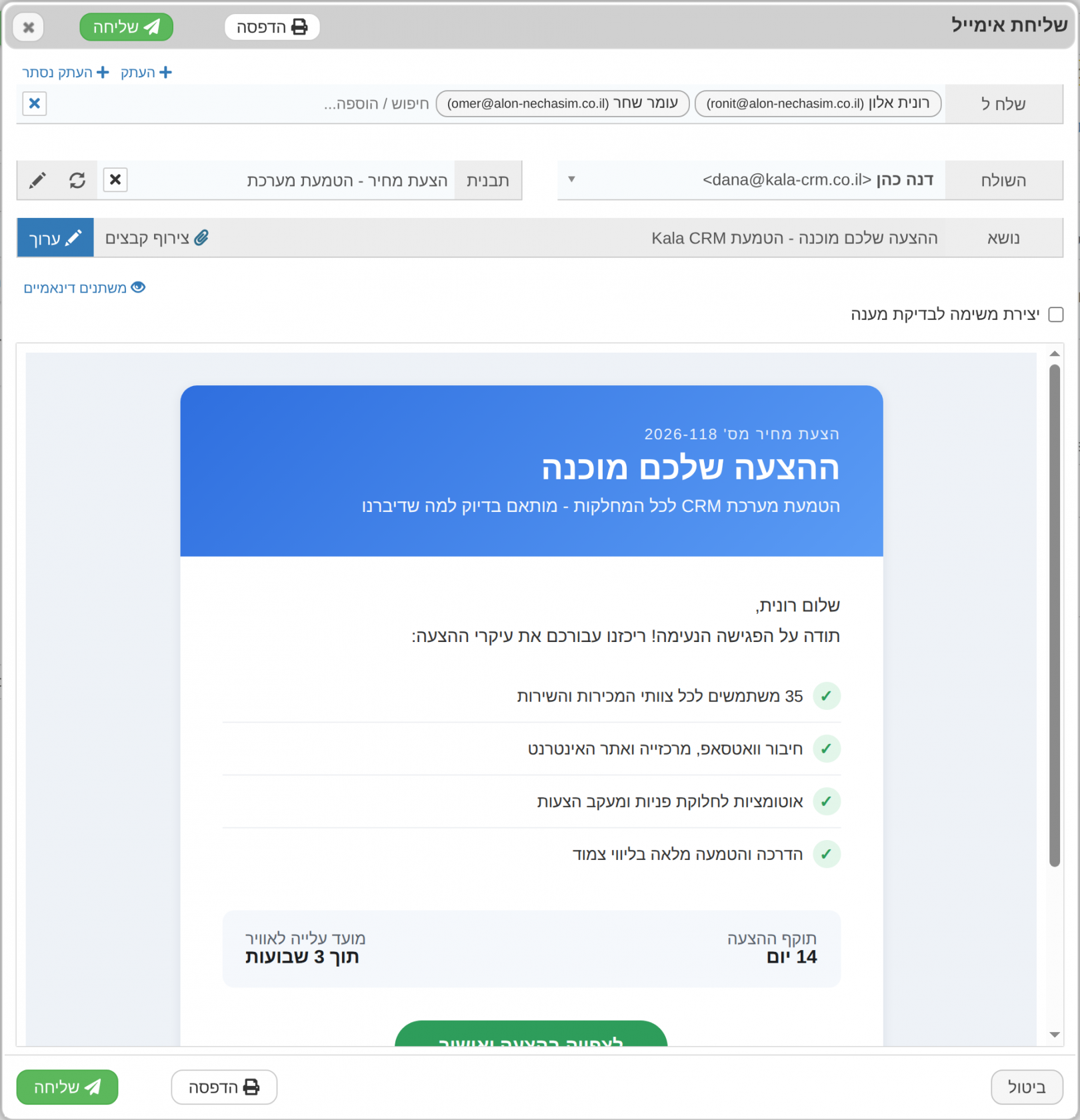1080x1120 pixels.
Task: Click the line אוטומציות לחלוקת פניות
Action: pos(670,801)
